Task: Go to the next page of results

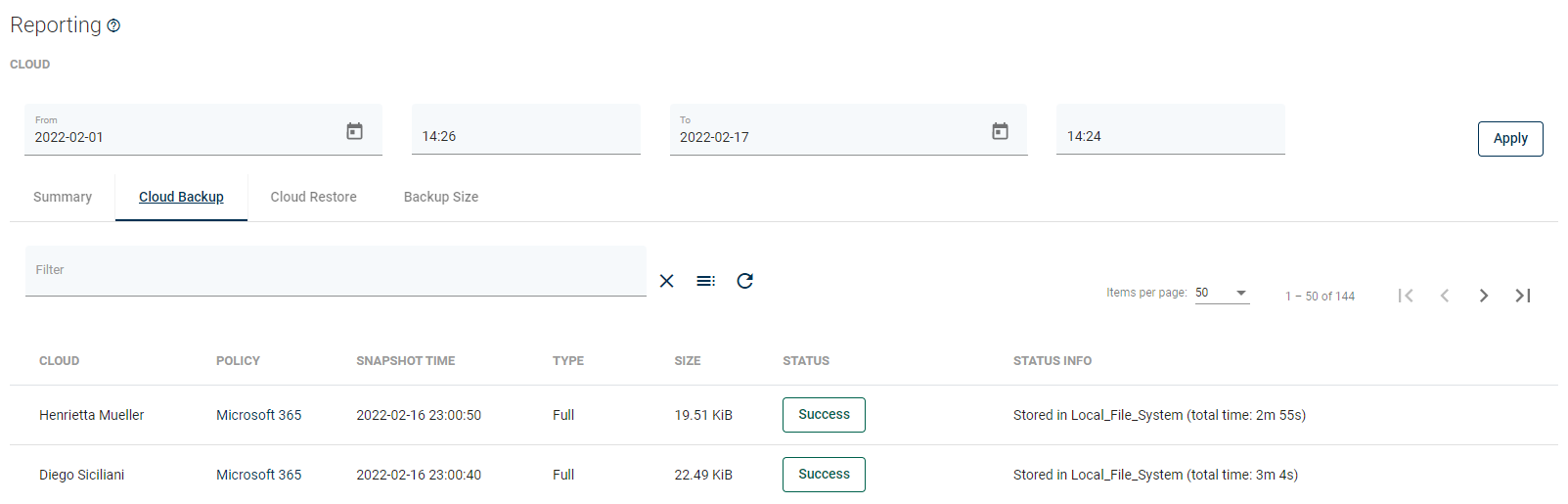Action: [1483, 296]
